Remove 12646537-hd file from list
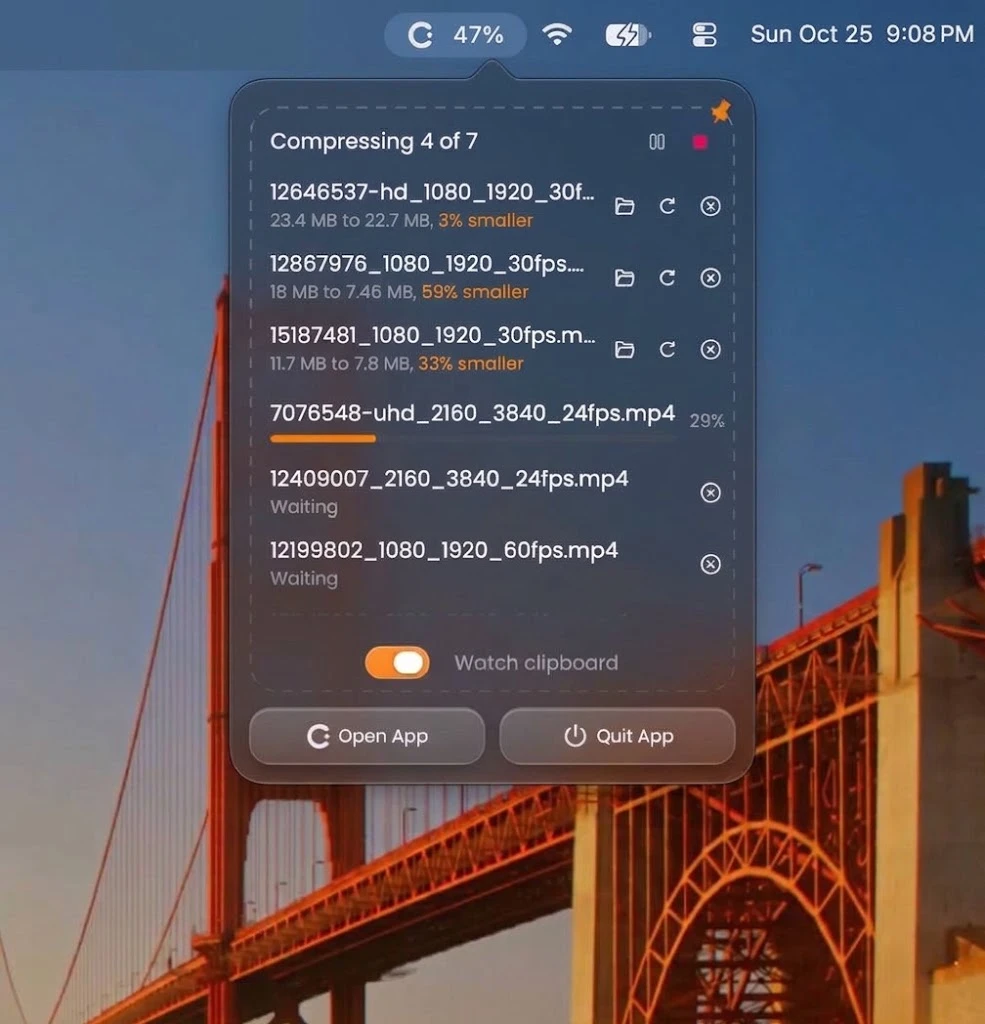This screenshot has width=985, height=1024. (710, 206)
